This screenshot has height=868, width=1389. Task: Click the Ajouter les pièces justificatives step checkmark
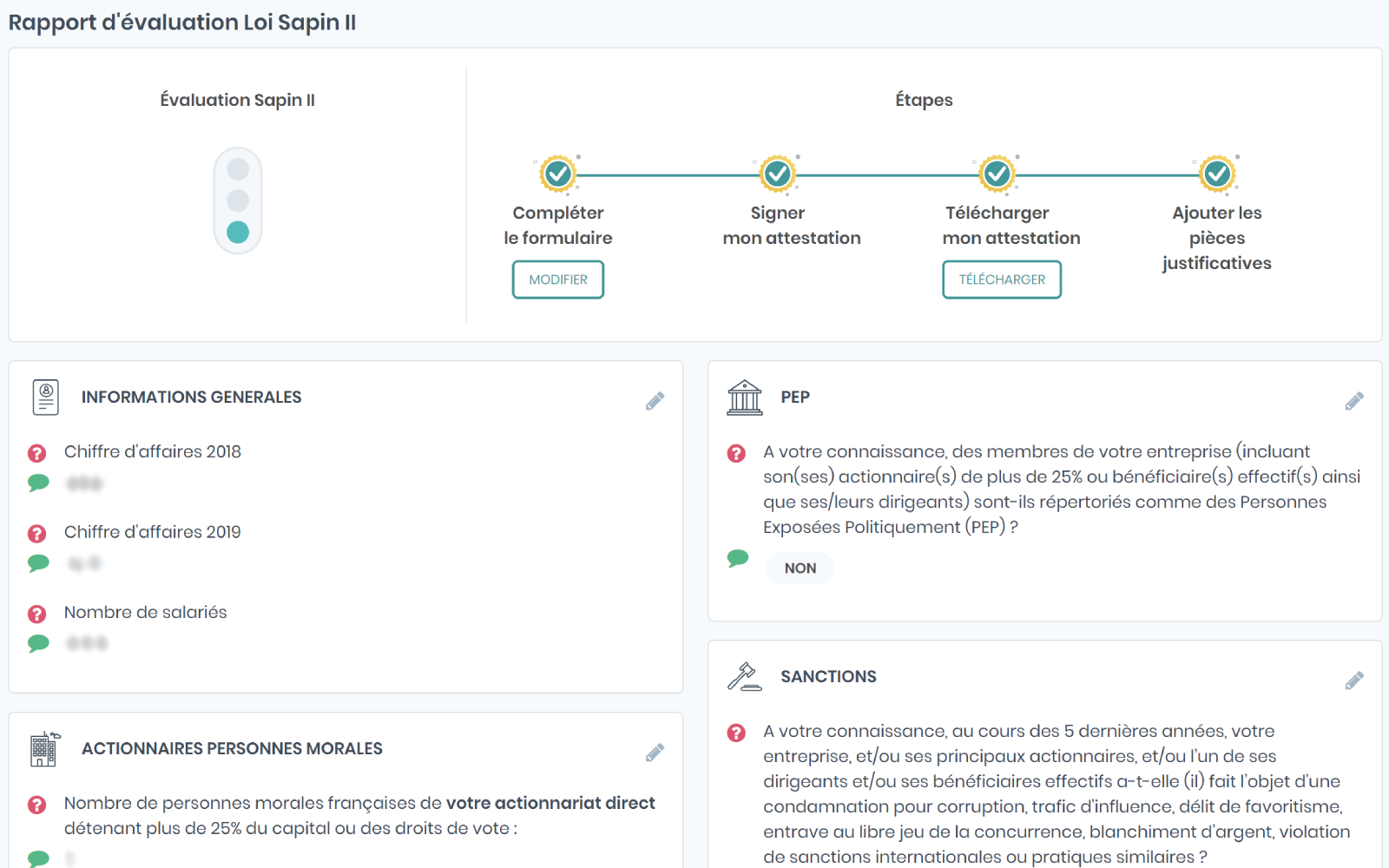pos(1217,174)
